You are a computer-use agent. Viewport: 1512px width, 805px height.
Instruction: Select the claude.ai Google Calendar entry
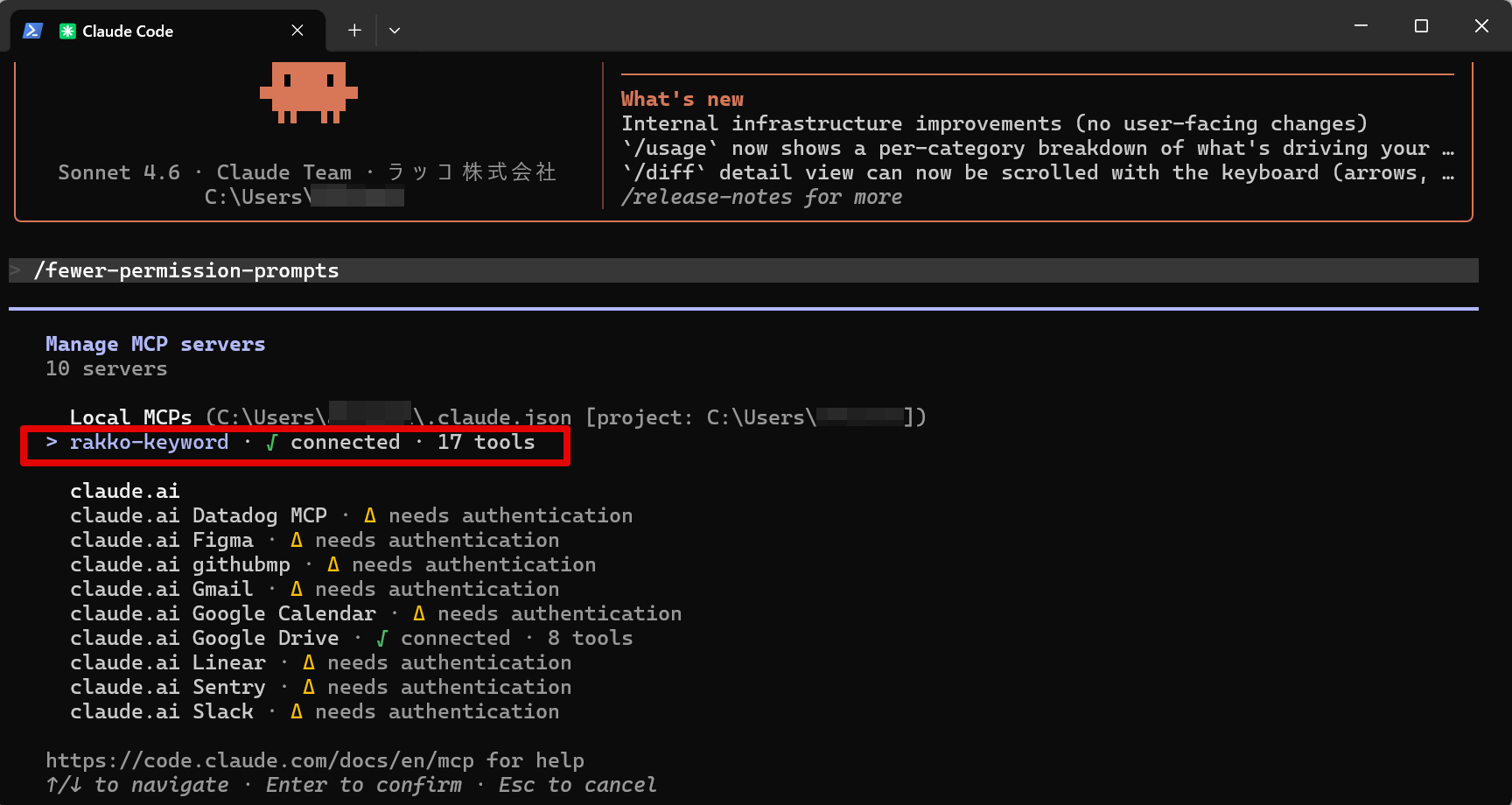(375, 613)
